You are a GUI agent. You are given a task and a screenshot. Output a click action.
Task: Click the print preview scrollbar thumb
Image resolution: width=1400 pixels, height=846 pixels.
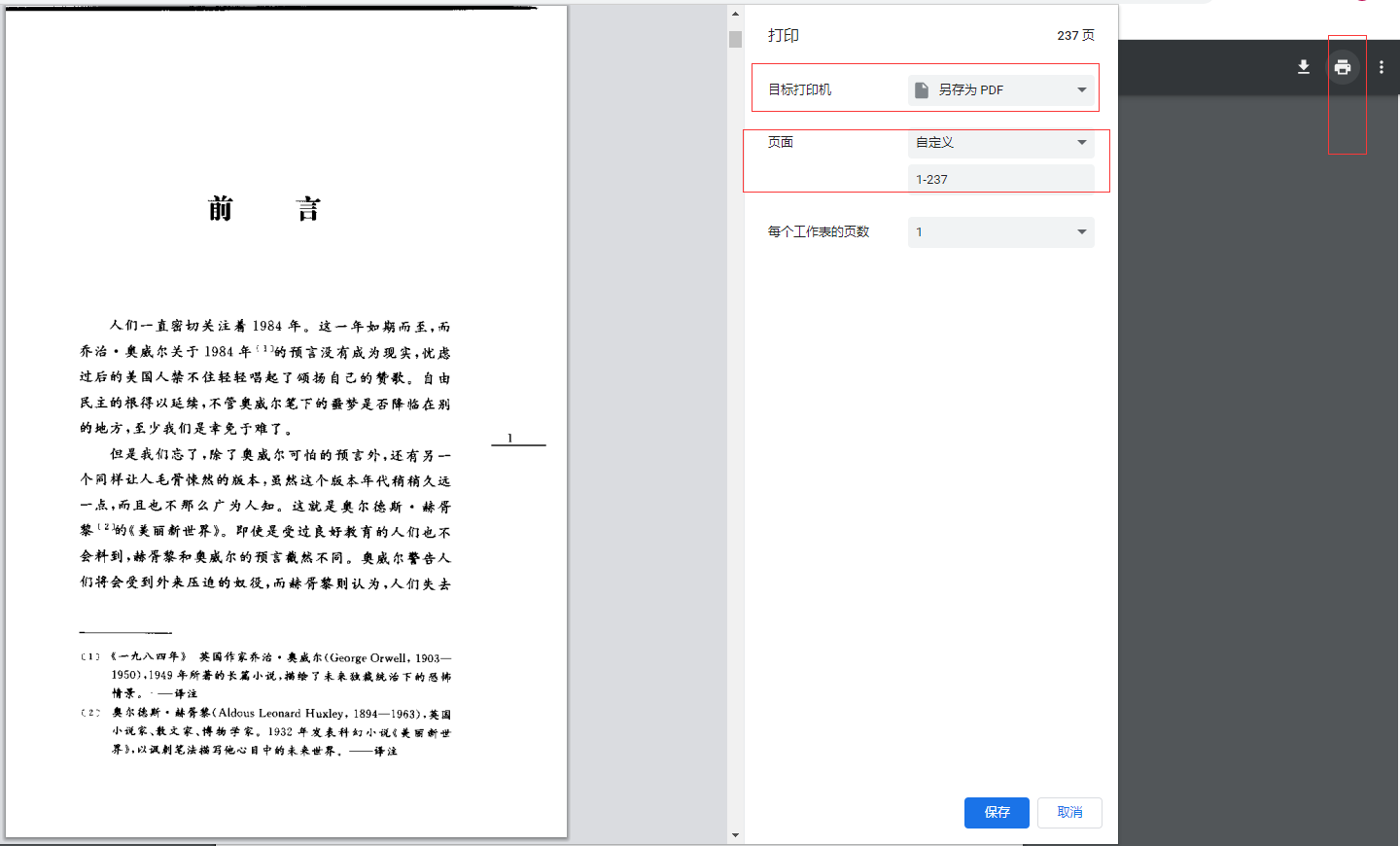pos(735,40)
